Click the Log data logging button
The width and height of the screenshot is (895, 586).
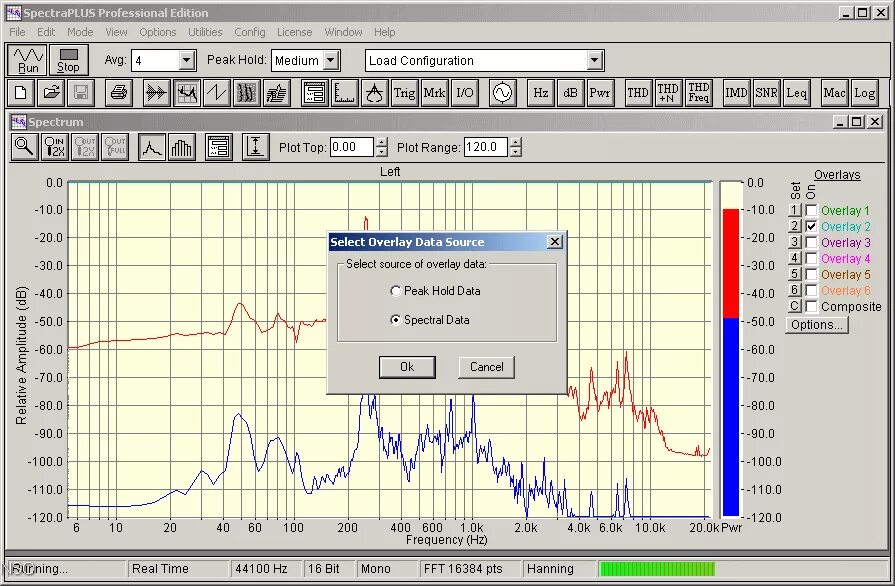(x=864, y=93)
